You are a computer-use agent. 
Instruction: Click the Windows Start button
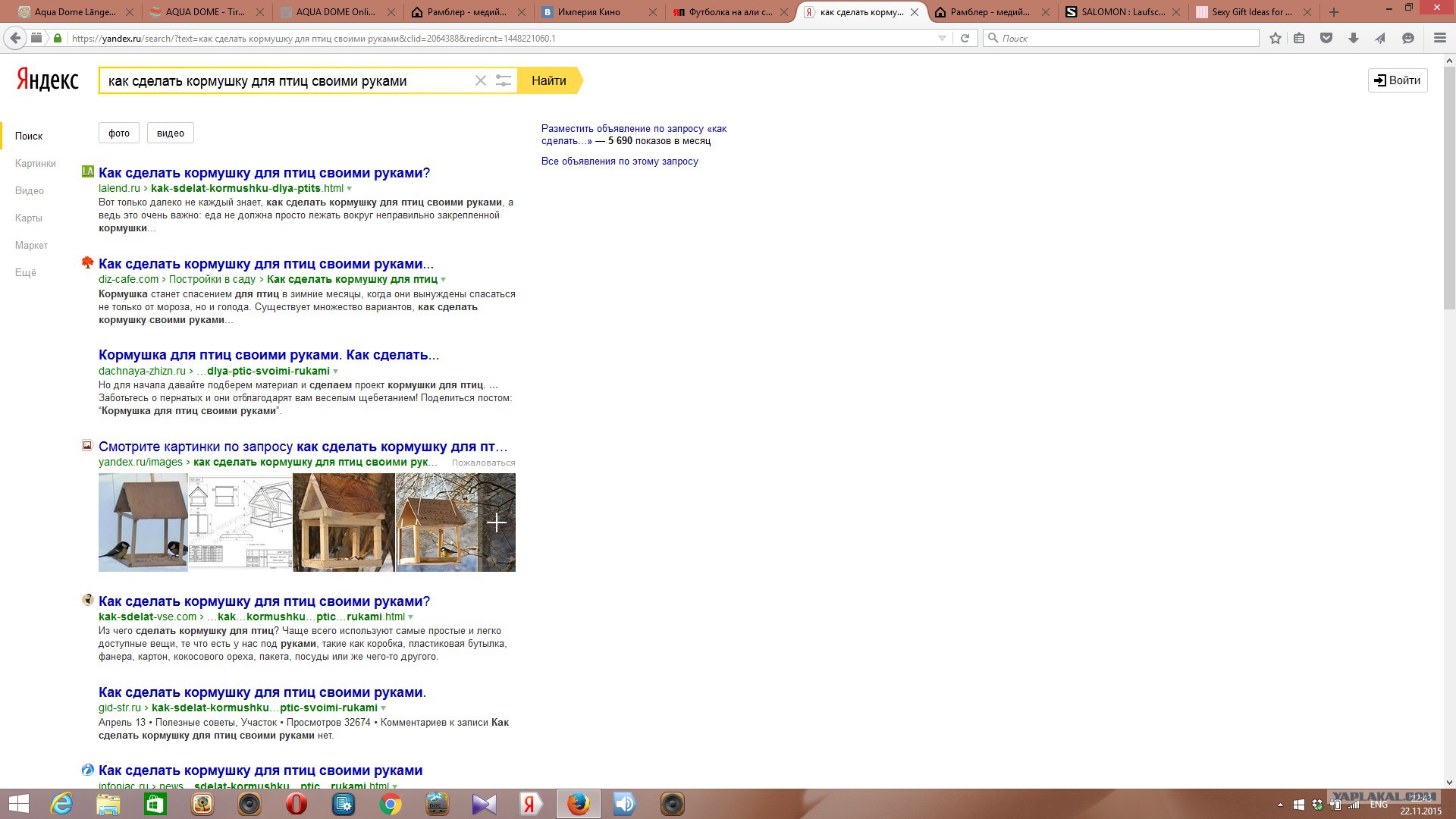point(18,804)
